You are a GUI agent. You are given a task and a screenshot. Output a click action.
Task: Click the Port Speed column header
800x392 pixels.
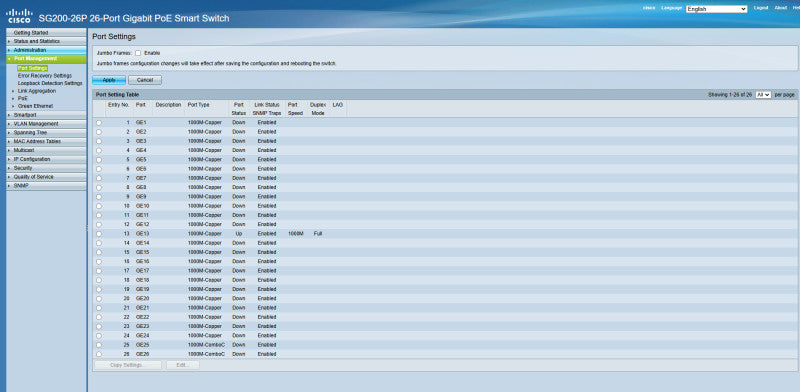295,109
